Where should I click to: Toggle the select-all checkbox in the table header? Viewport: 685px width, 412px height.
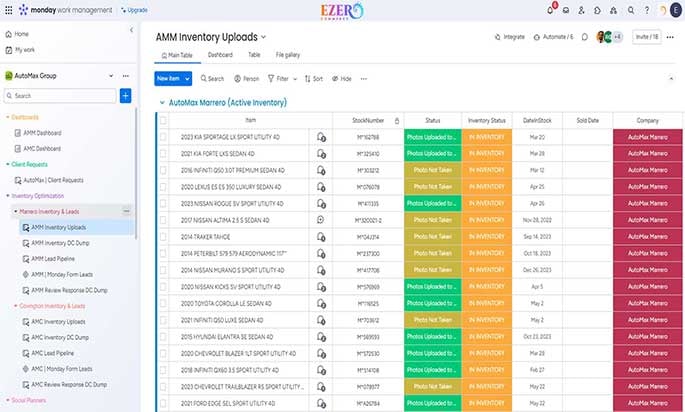pyautogui.click(x=163, y=121)
